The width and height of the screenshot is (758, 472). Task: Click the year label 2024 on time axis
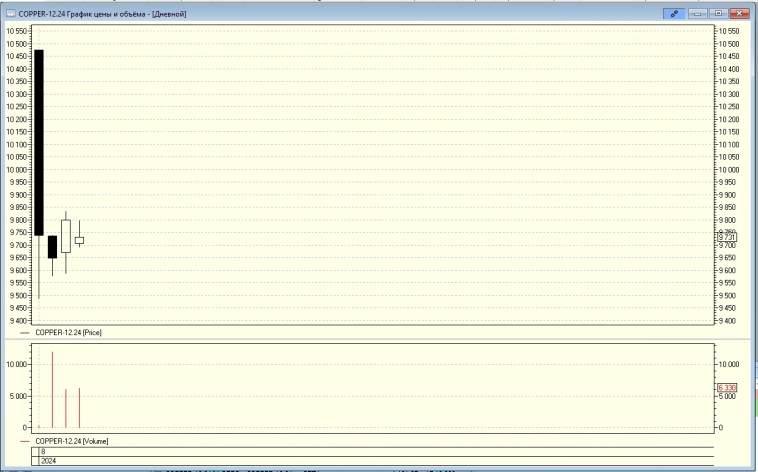48,461
